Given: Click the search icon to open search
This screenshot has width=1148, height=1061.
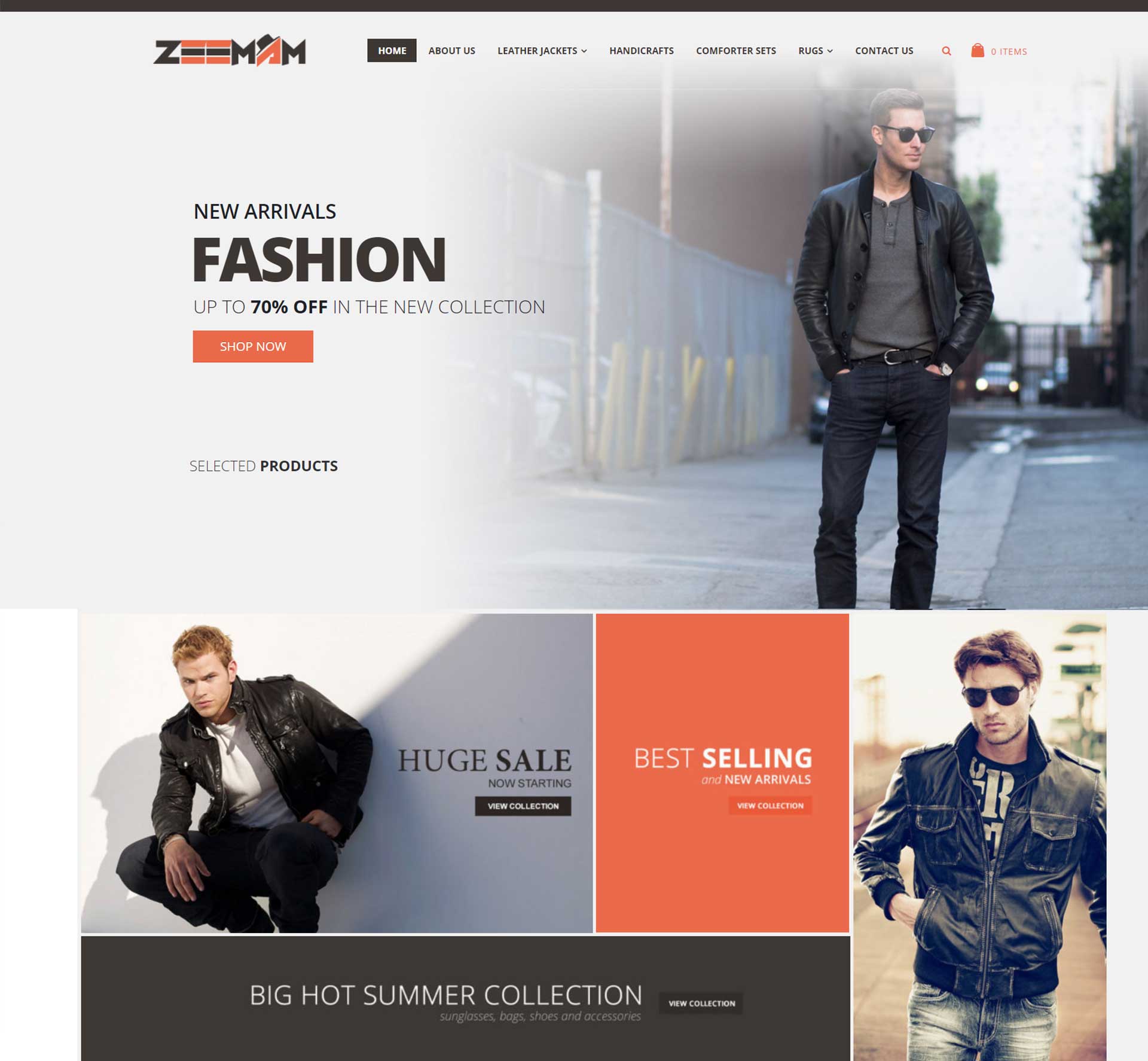Looking at the screenshot, I should 946,51.
